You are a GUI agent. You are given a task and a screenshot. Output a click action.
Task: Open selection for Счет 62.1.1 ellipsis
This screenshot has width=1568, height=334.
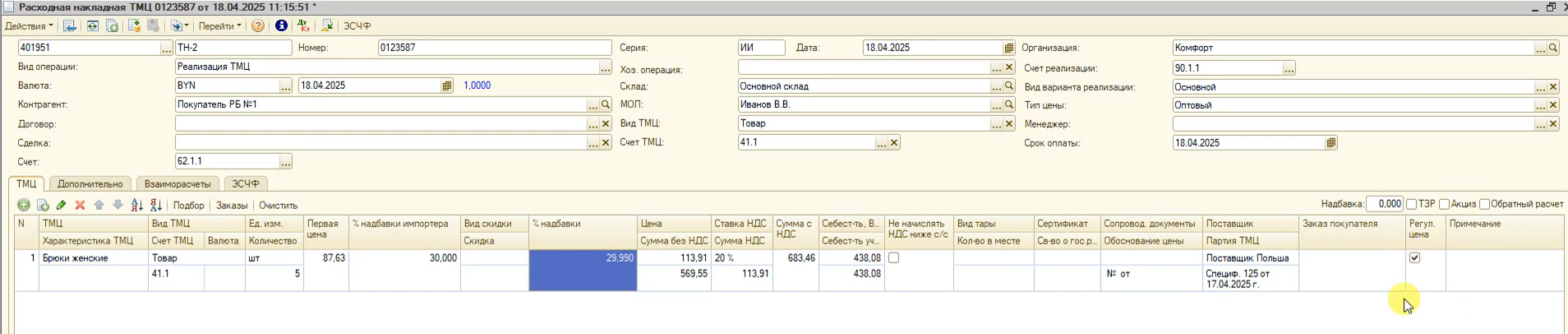285,161
